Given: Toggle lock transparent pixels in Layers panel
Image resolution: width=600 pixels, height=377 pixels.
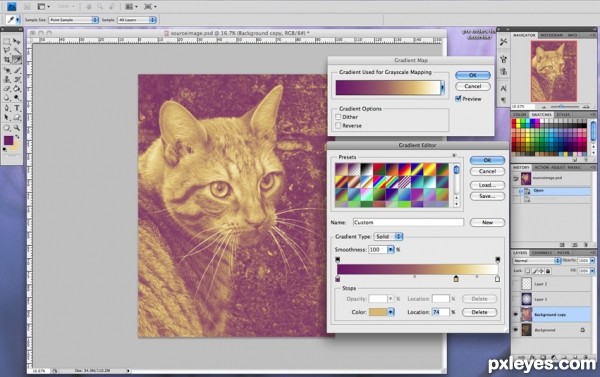Looking at the screenshot, I should click(528, 271).
